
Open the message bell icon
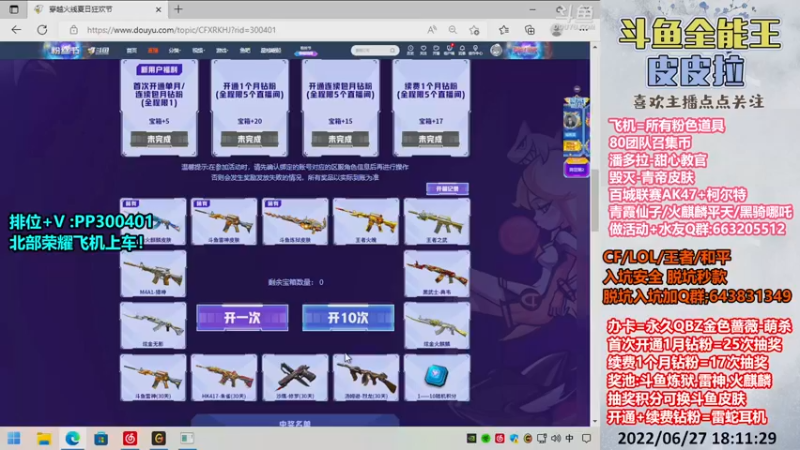462,49
